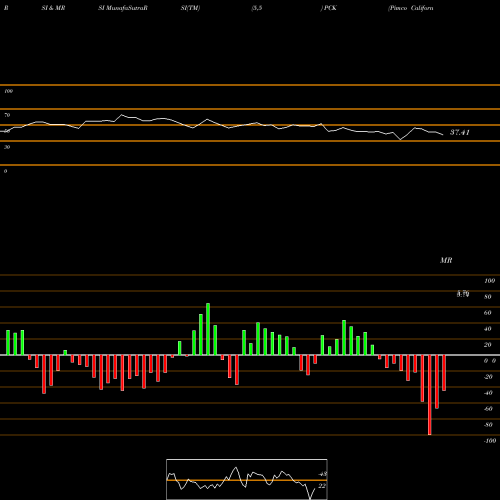The height and width of the screenshot is (500, 500).
Task: Click the 48 label in mini chart
Action: [322, 474]
